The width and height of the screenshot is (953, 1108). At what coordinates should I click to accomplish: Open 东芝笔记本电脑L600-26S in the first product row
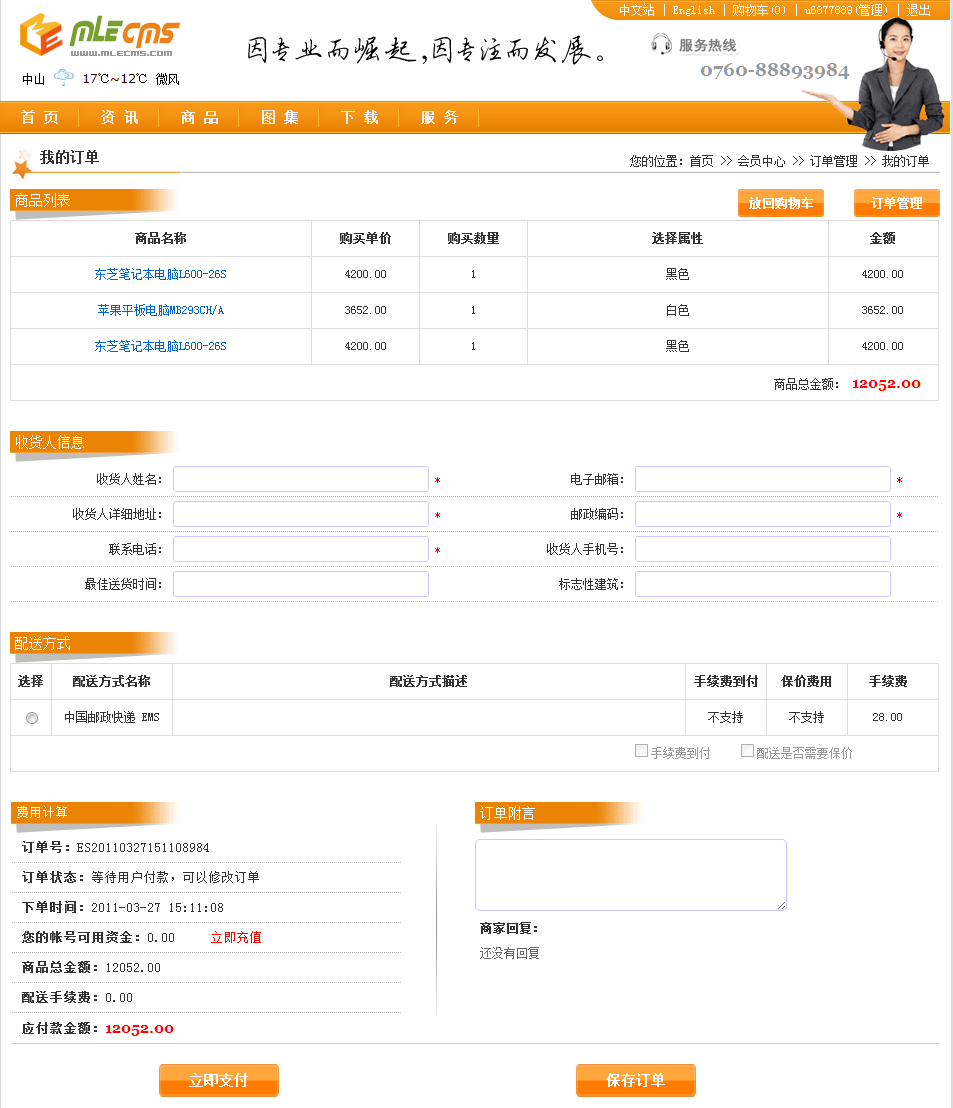click(x=160, y=274)
